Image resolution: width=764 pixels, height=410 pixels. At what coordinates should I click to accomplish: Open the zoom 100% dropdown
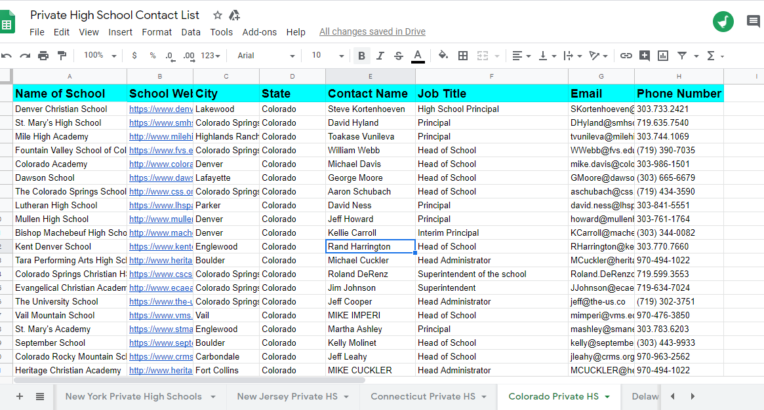(x=100, y=56)
